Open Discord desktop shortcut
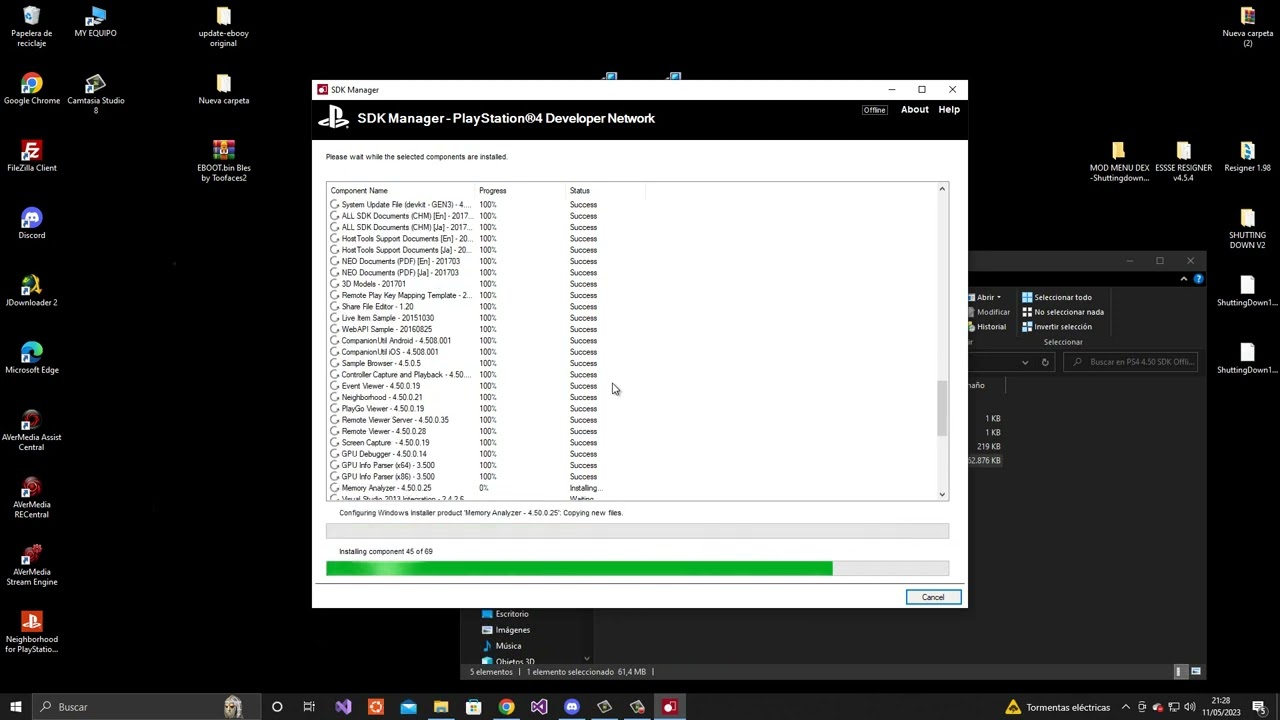1280x720 pixels. [32, 223]
